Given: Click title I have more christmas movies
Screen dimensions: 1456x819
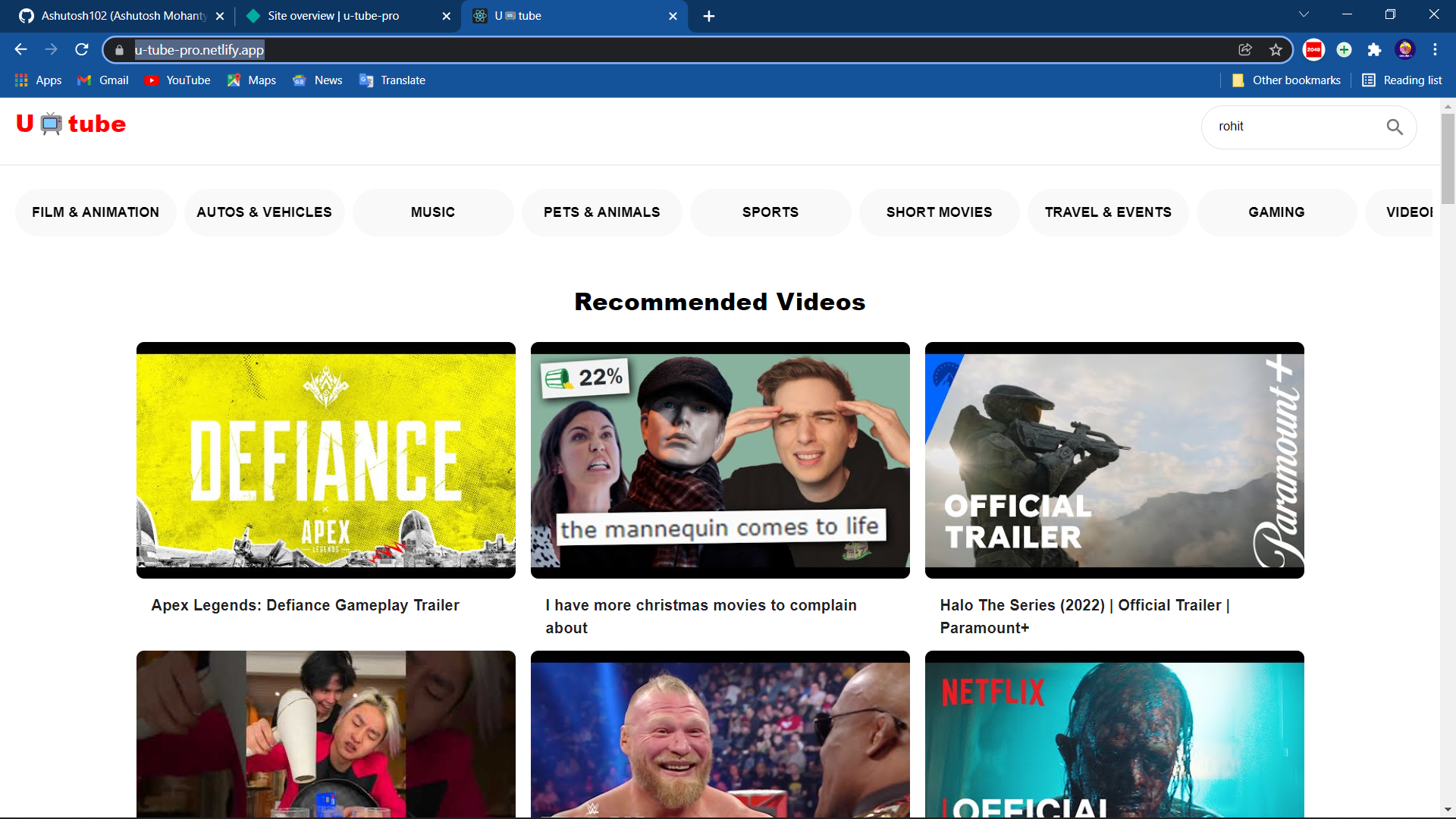Looking at the screenshot, I should click(x=701, y=617).
